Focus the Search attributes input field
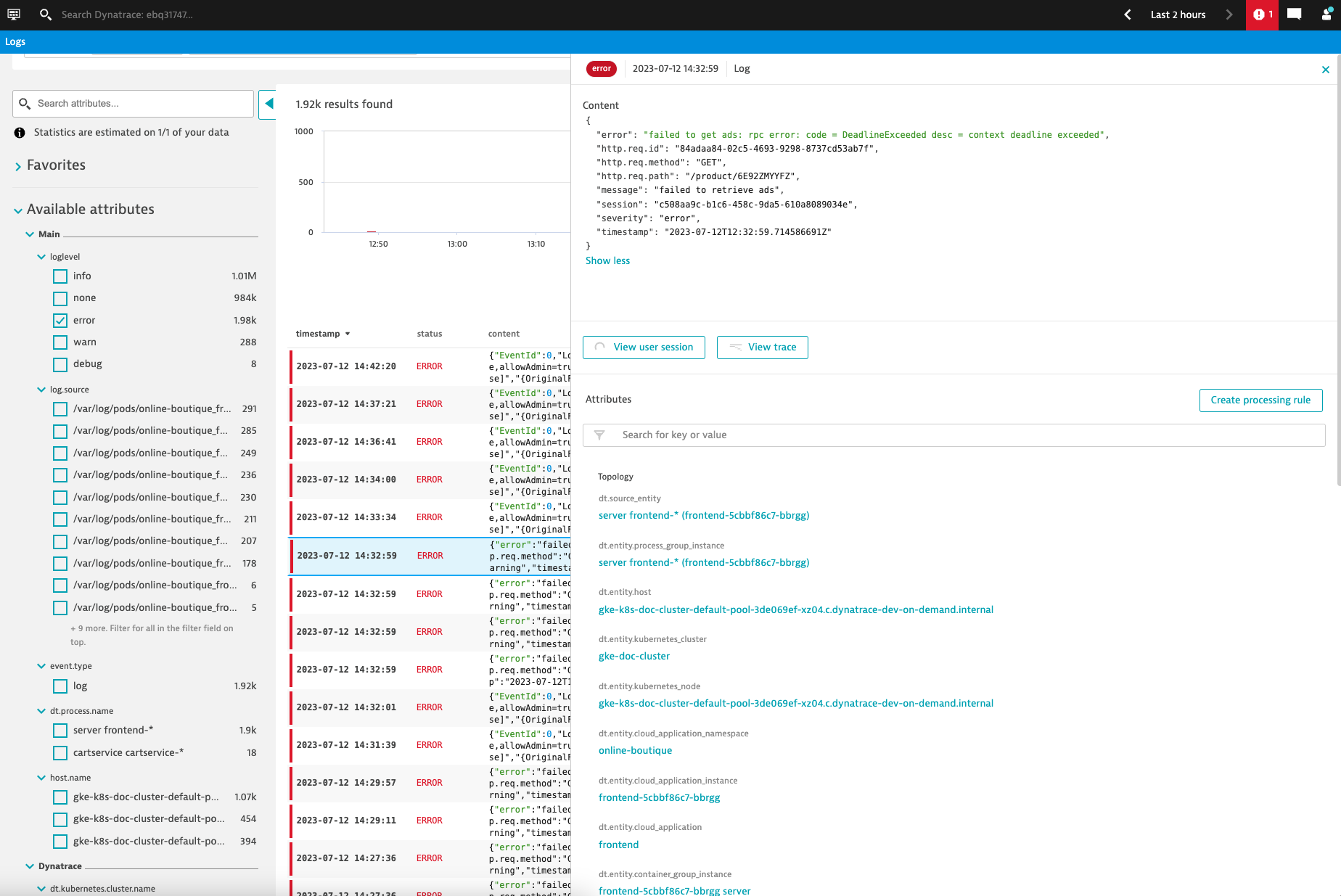This screenshot has width=1341, height=896. (133, 104)
